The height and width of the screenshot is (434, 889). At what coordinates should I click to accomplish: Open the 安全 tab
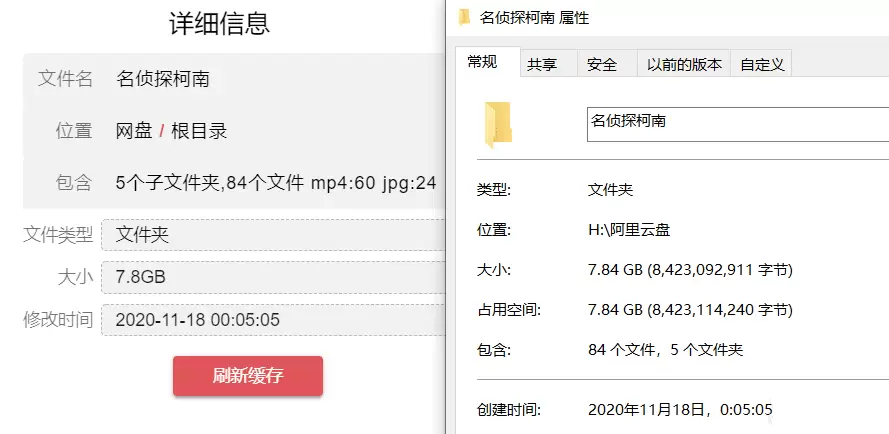(602, 64)
